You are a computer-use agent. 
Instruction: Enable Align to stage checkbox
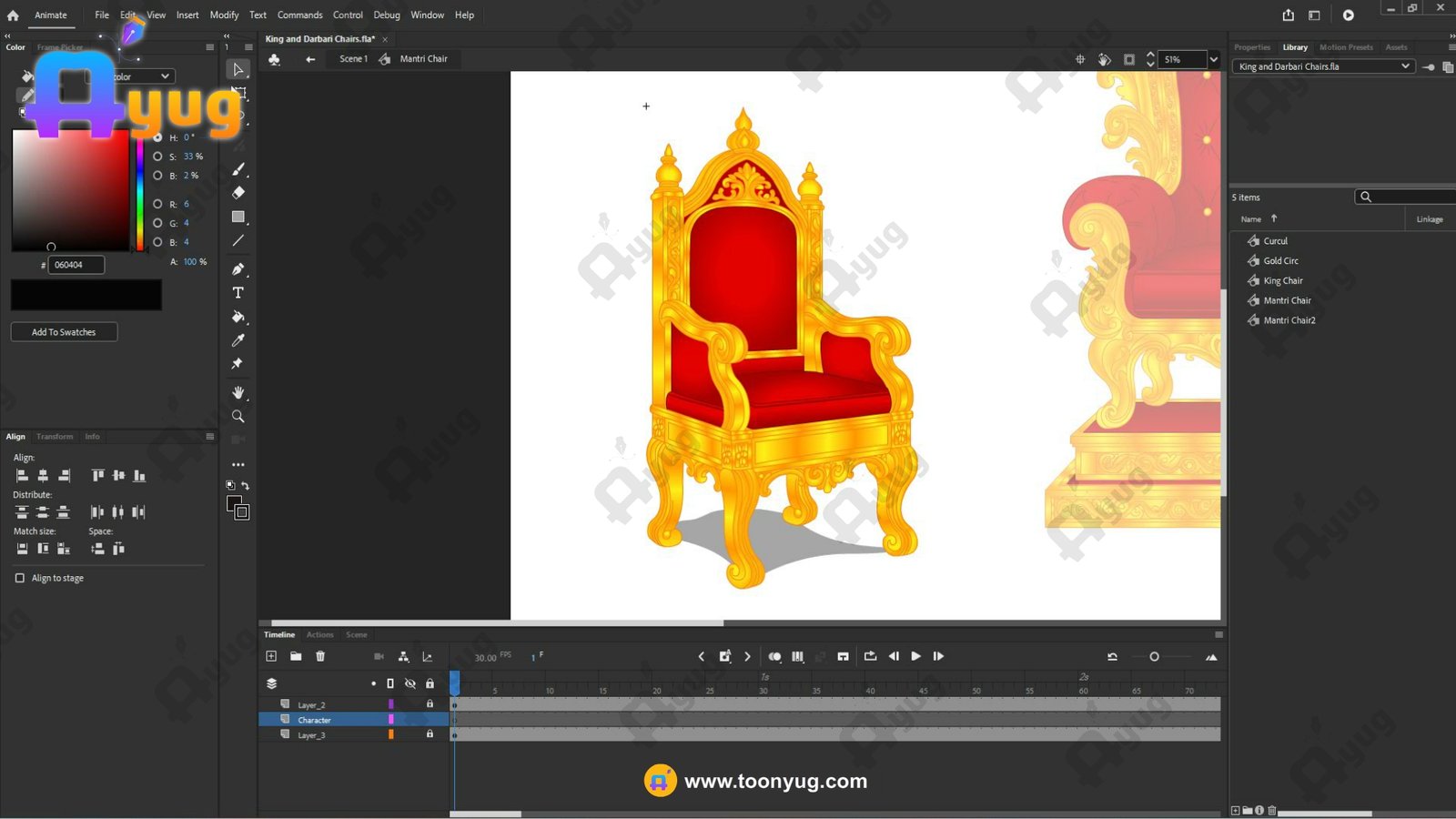pos(20,578)
